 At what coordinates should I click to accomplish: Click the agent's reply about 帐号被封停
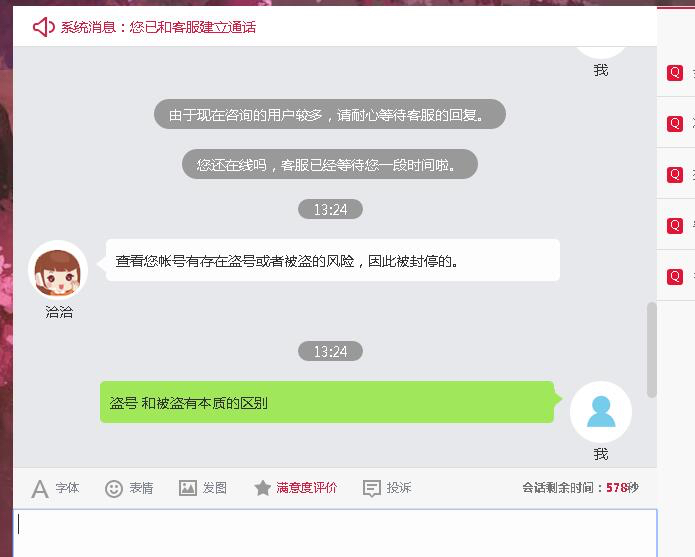(x=333, y=260)
